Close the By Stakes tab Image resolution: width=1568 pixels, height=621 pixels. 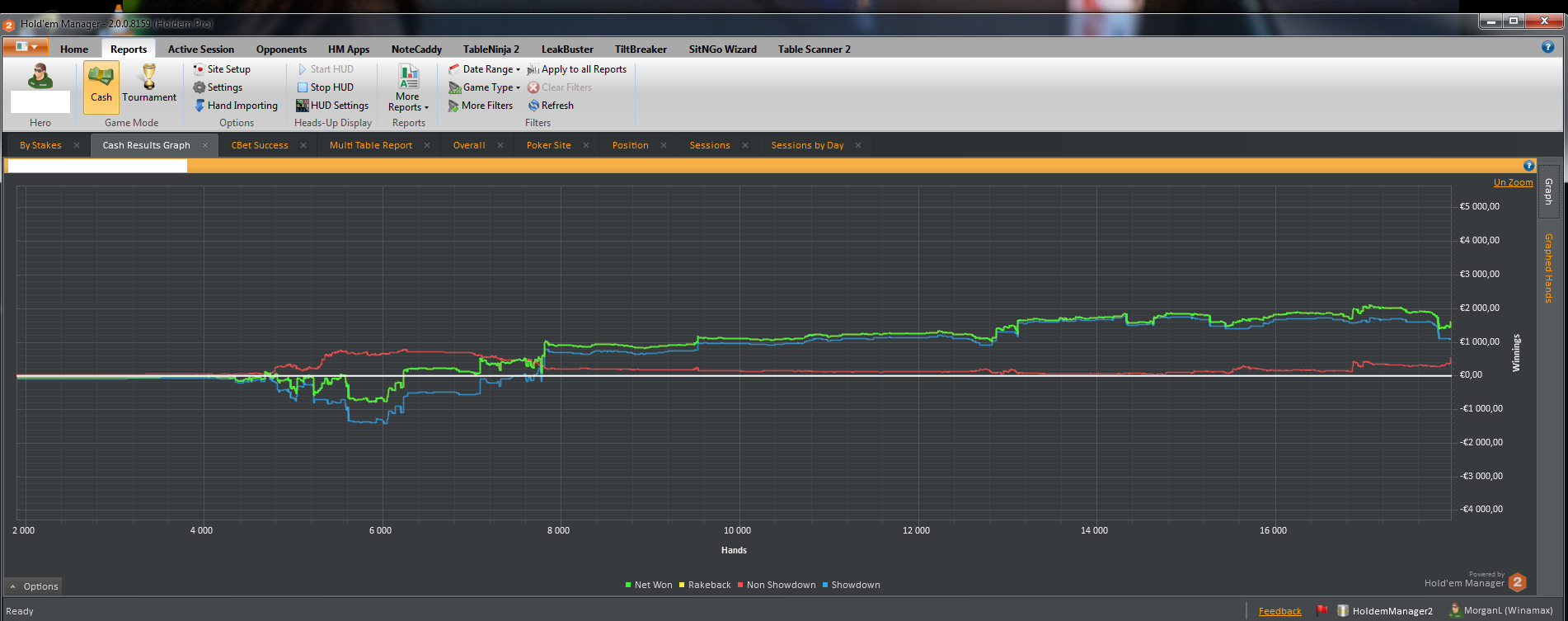pyautogui.click(x=77, y=145)
